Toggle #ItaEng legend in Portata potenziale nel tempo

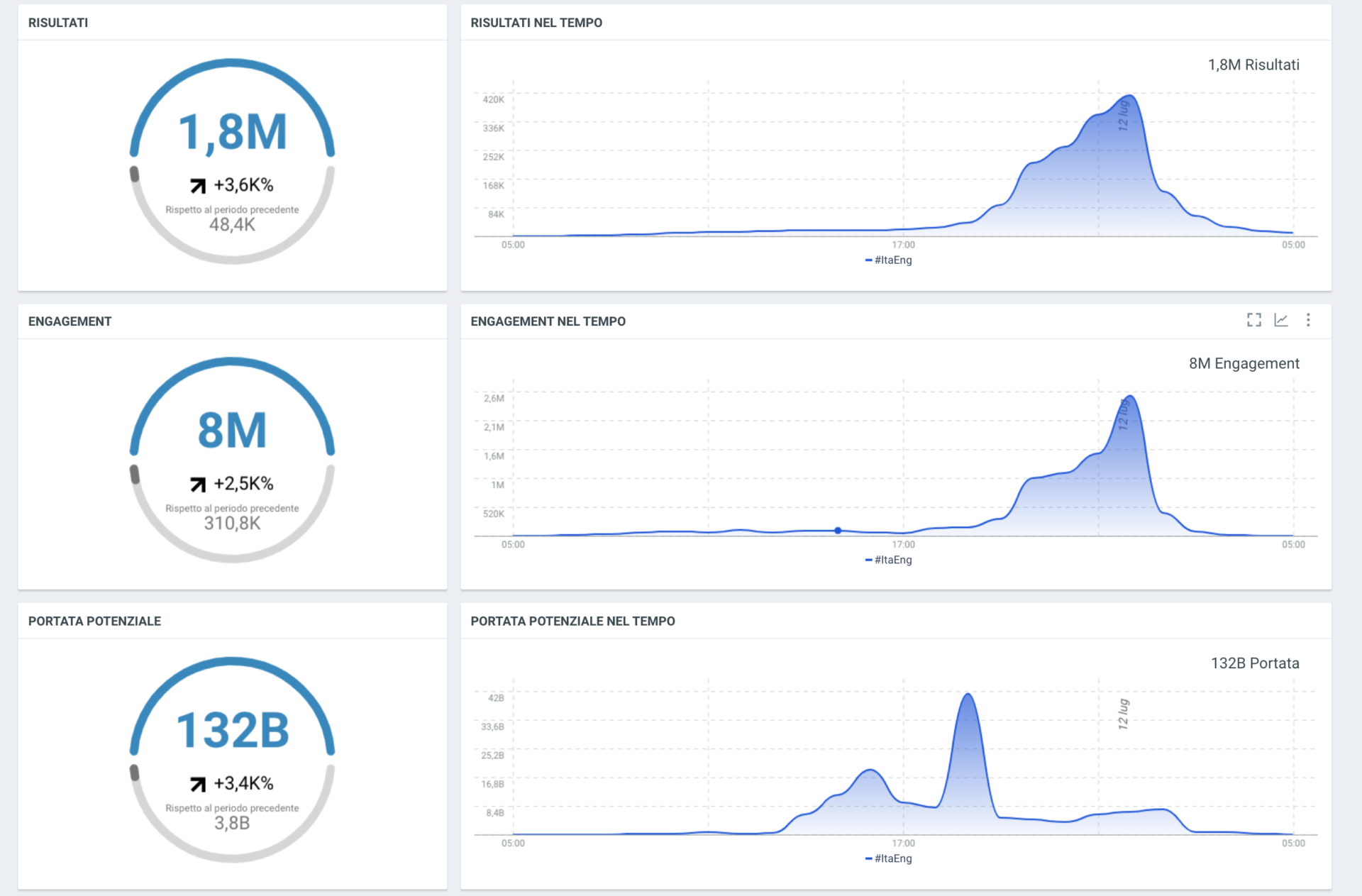tap(889, 858)
